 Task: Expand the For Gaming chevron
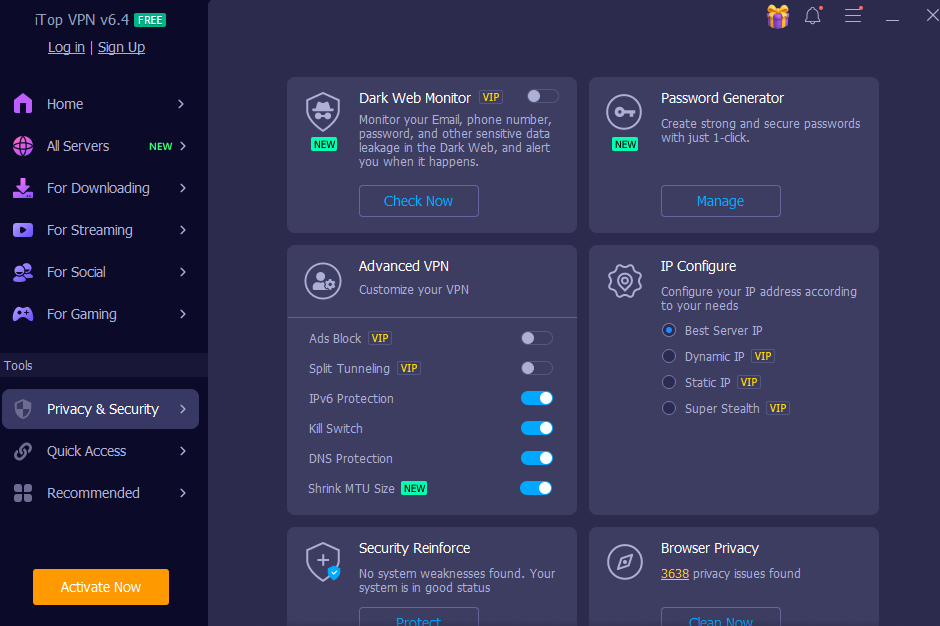coord(183,314)
